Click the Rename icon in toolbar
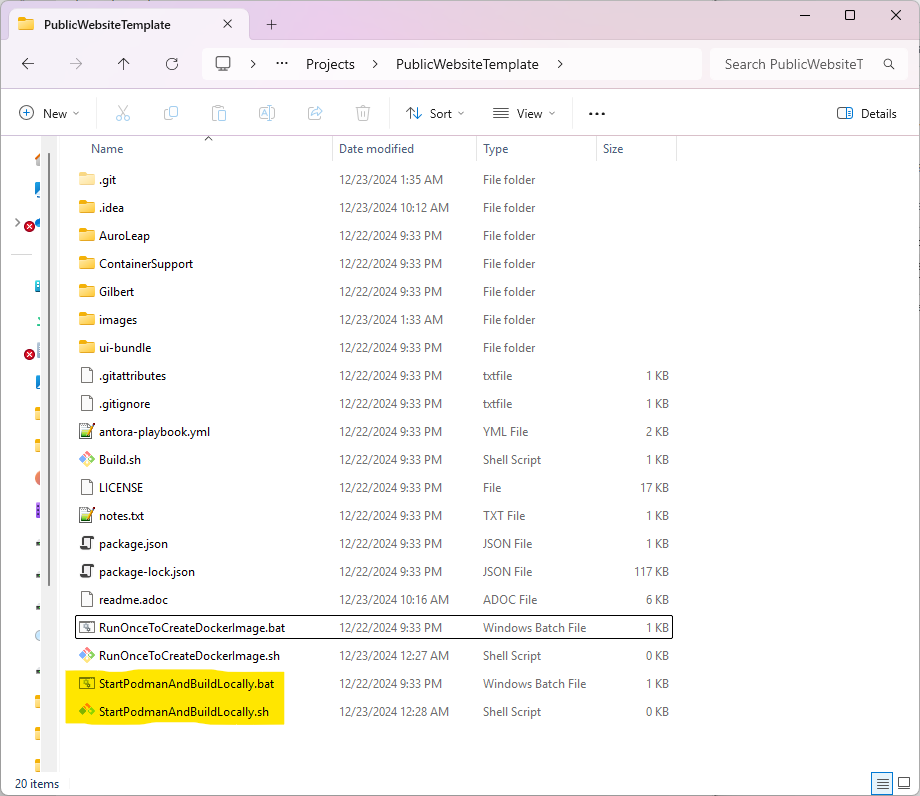The image size is (920, 796). [x=267, y=114]
